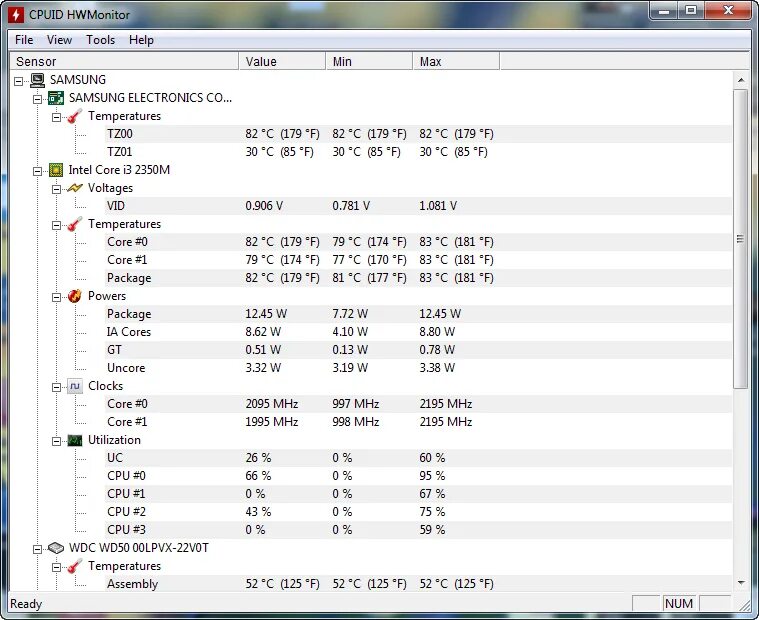Collapse Temperatures group under Intel Core i3
Image resolution: width=759 pixels, height=620 pixels.
tap(56, 225)
